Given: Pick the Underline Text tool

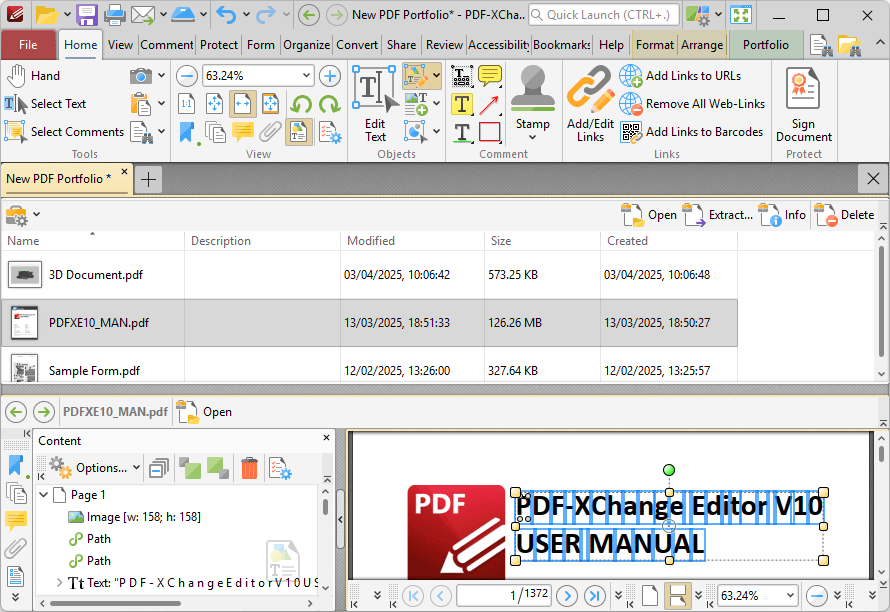Looking at the screenshot, I should 461,132.
